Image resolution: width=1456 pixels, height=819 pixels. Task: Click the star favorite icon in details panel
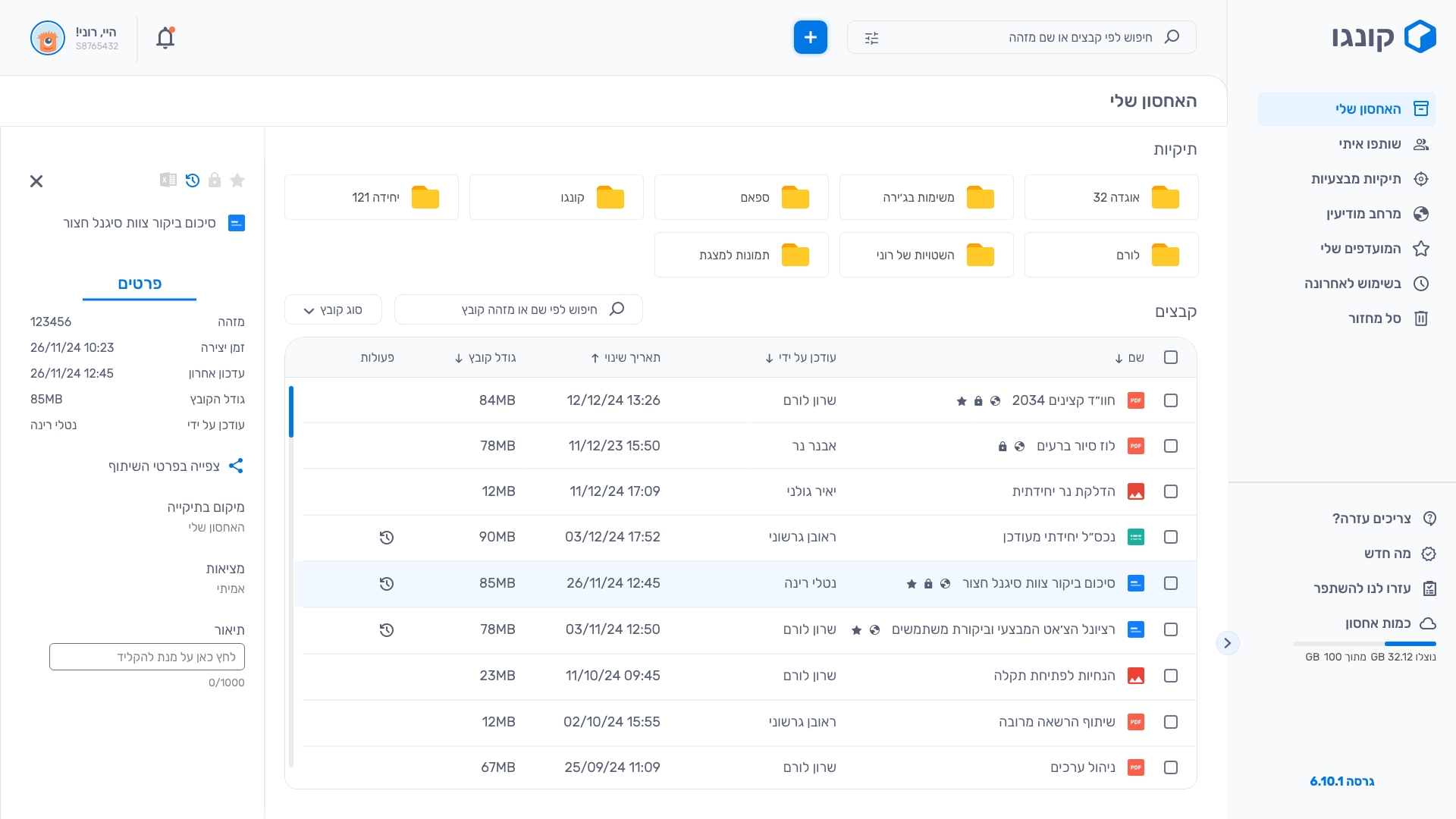(237, 180)
